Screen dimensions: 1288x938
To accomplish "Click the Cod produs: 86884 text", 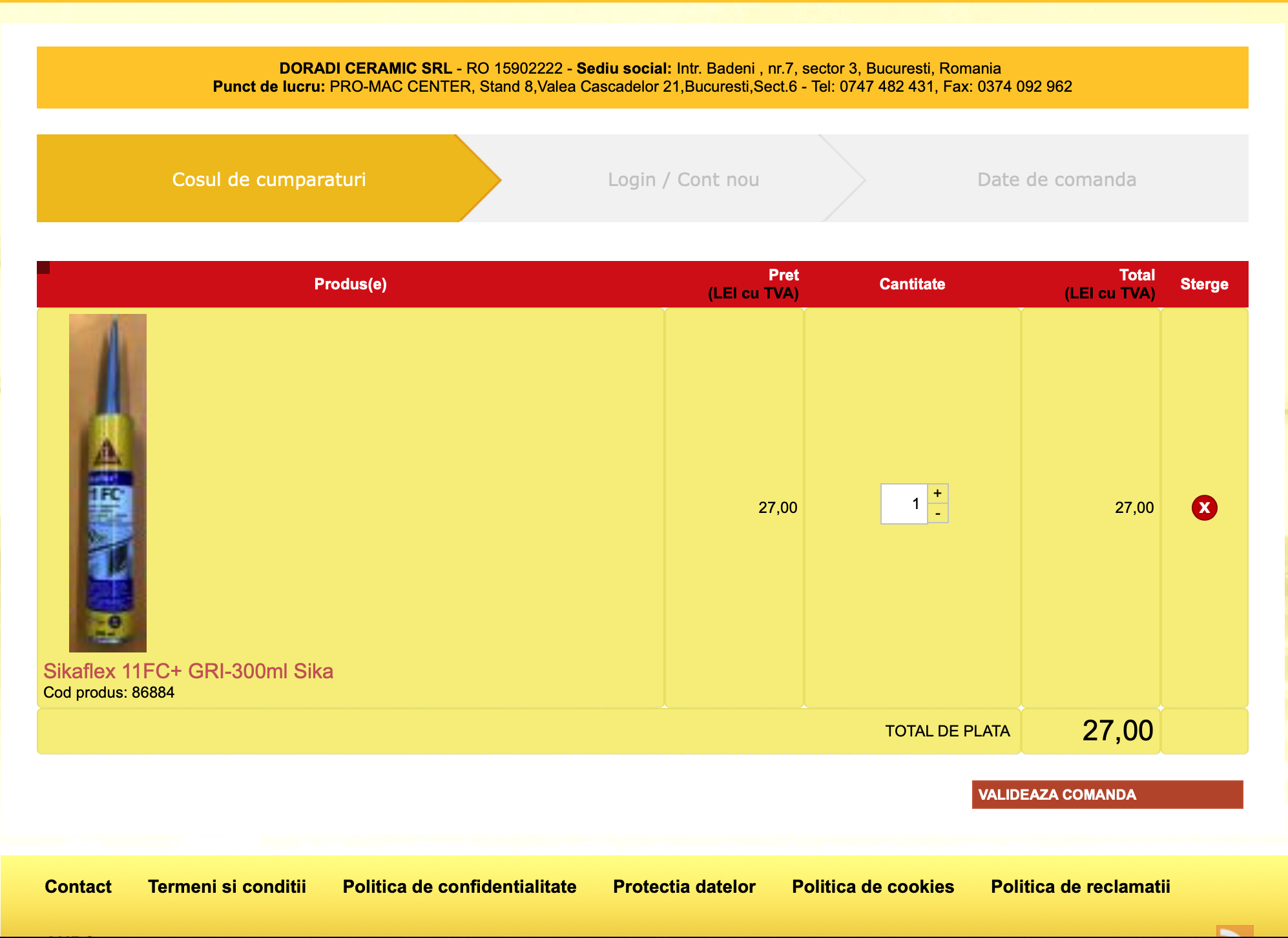I will [109, 693].
